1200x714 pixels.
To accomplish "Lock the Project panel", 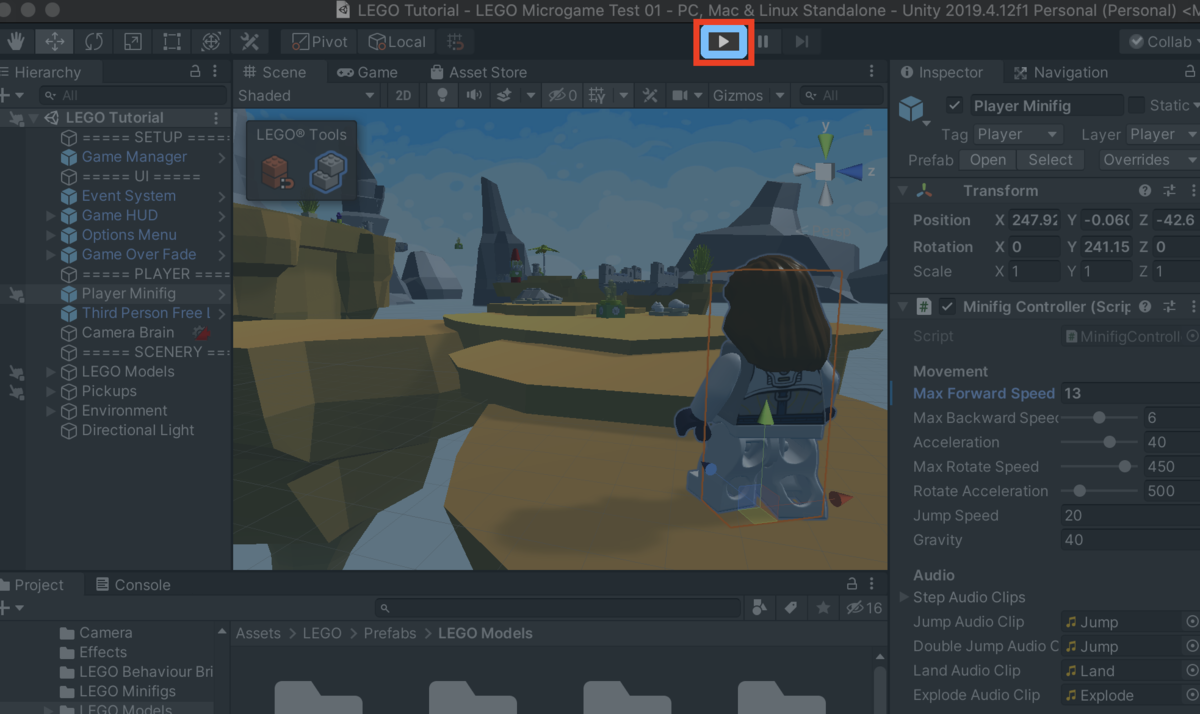I will coord(852,584).
